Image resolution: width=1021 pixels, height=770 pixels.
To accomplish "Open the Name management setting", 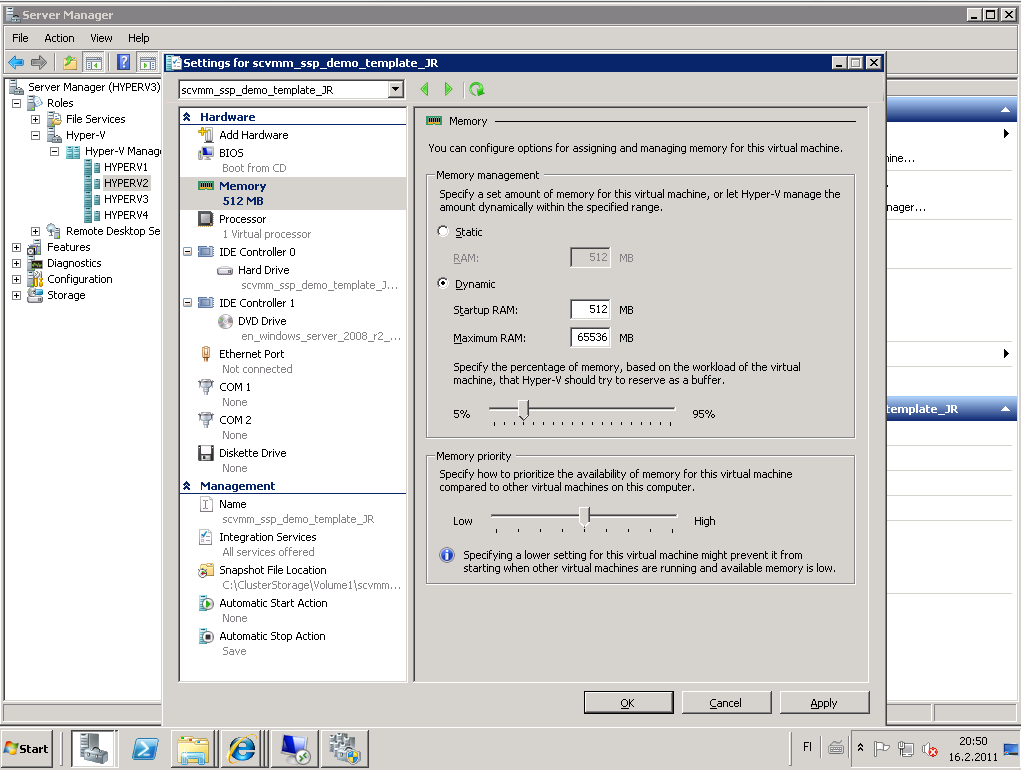I will pyautogui.click(x=232, y=504).
